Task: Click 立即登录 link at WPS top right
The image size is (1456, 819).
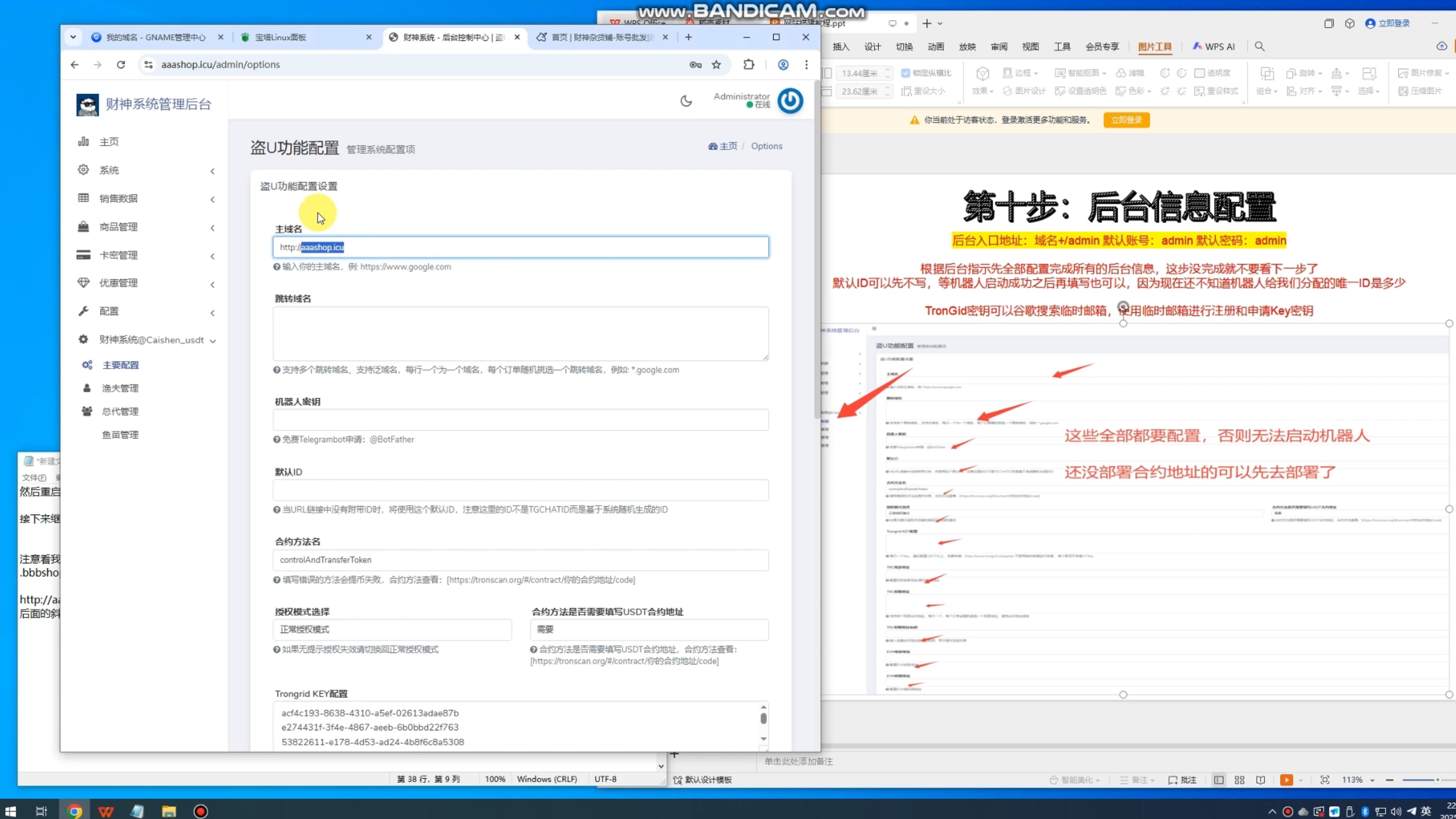Action: (1388, 23)
